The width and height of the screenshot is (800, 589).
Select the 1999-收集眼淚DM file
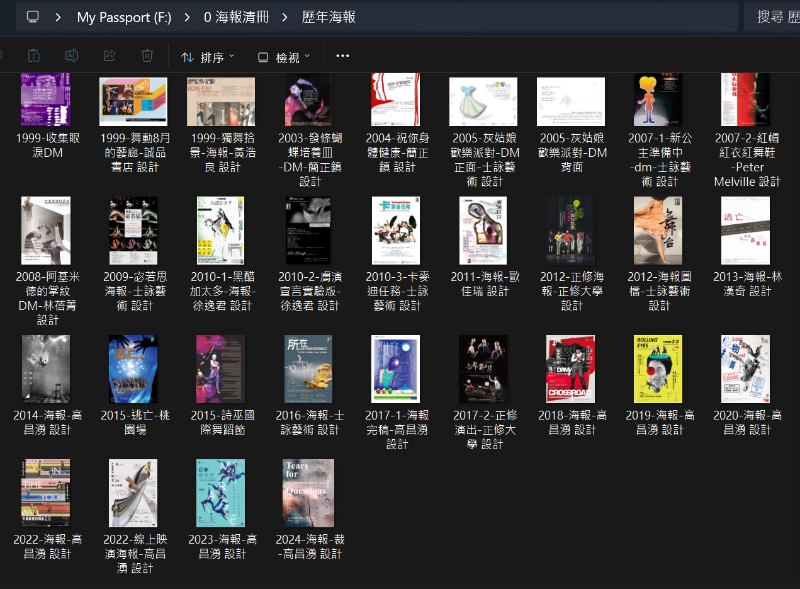(x=46, y=100)
